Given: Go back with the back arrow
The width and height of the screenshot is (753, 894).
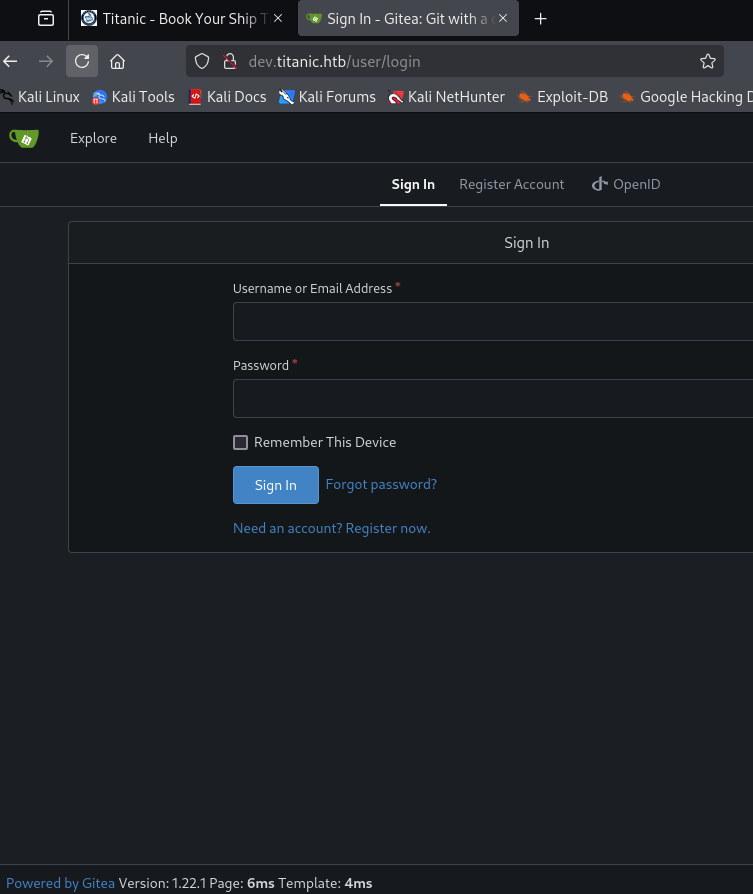Looking at the screenshot, I should pyautogui.click(x=11, y=61).
